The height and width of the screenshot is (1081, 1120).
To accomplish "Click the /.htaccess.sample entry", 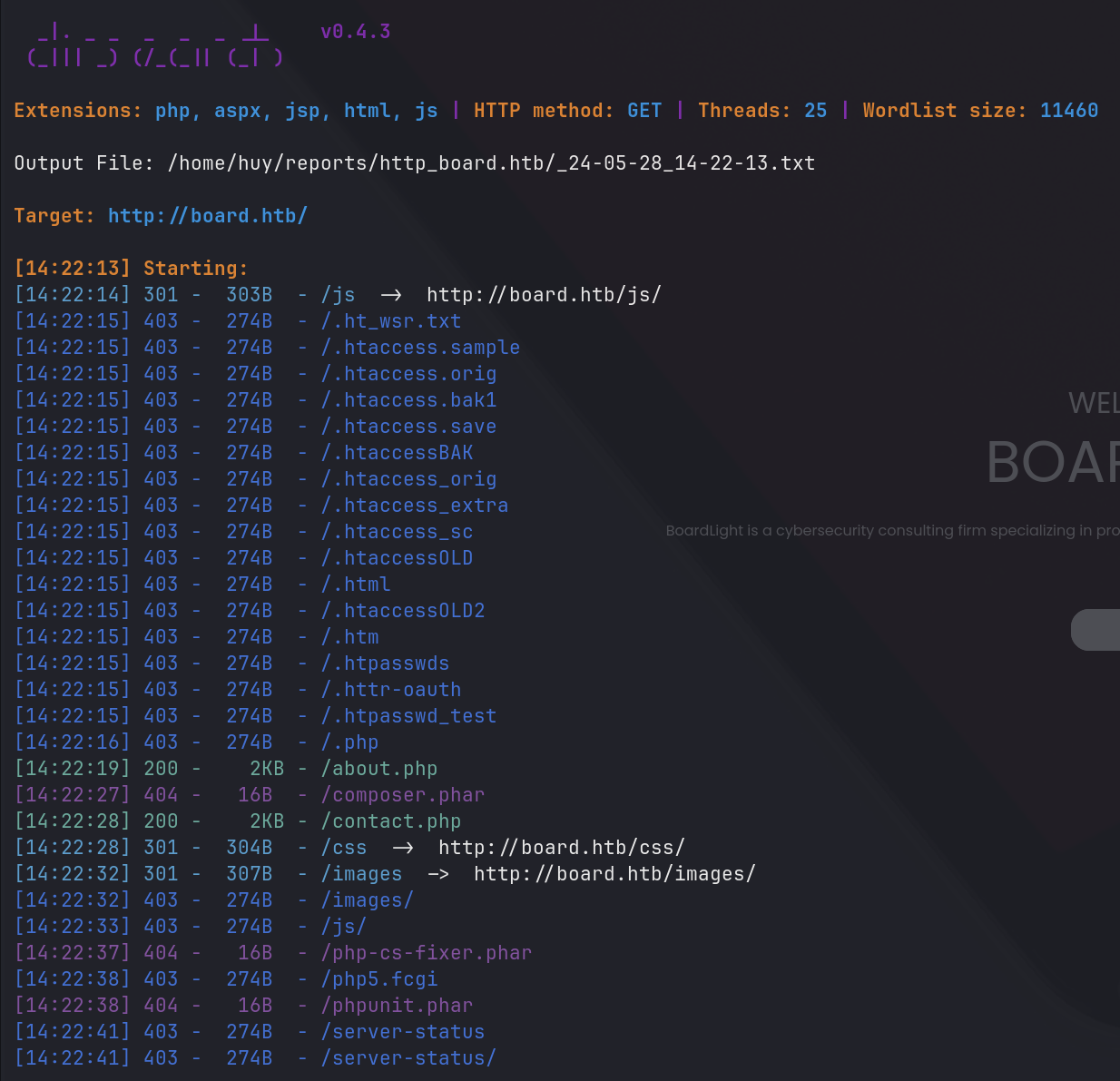I will 420,348.
